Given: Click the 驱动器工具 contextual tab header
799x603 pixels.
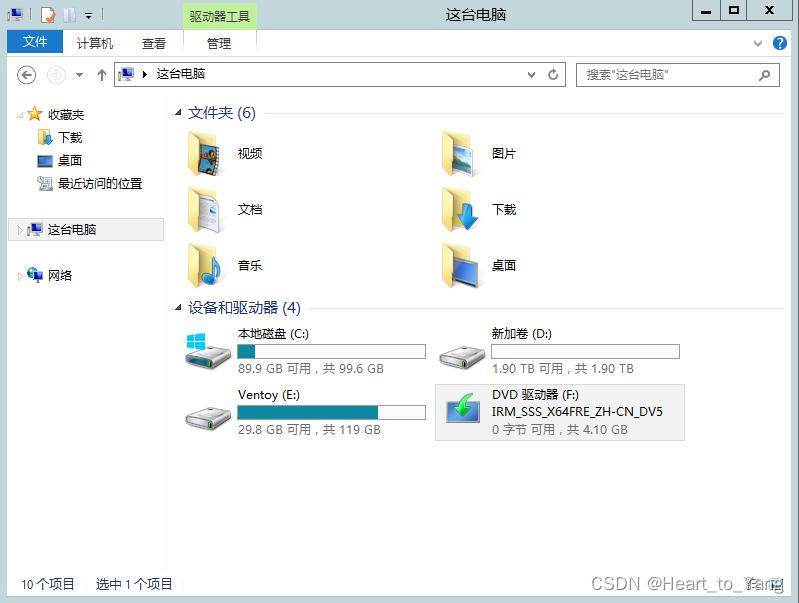Looking at the screenshot, I should [x=220, y=16].
